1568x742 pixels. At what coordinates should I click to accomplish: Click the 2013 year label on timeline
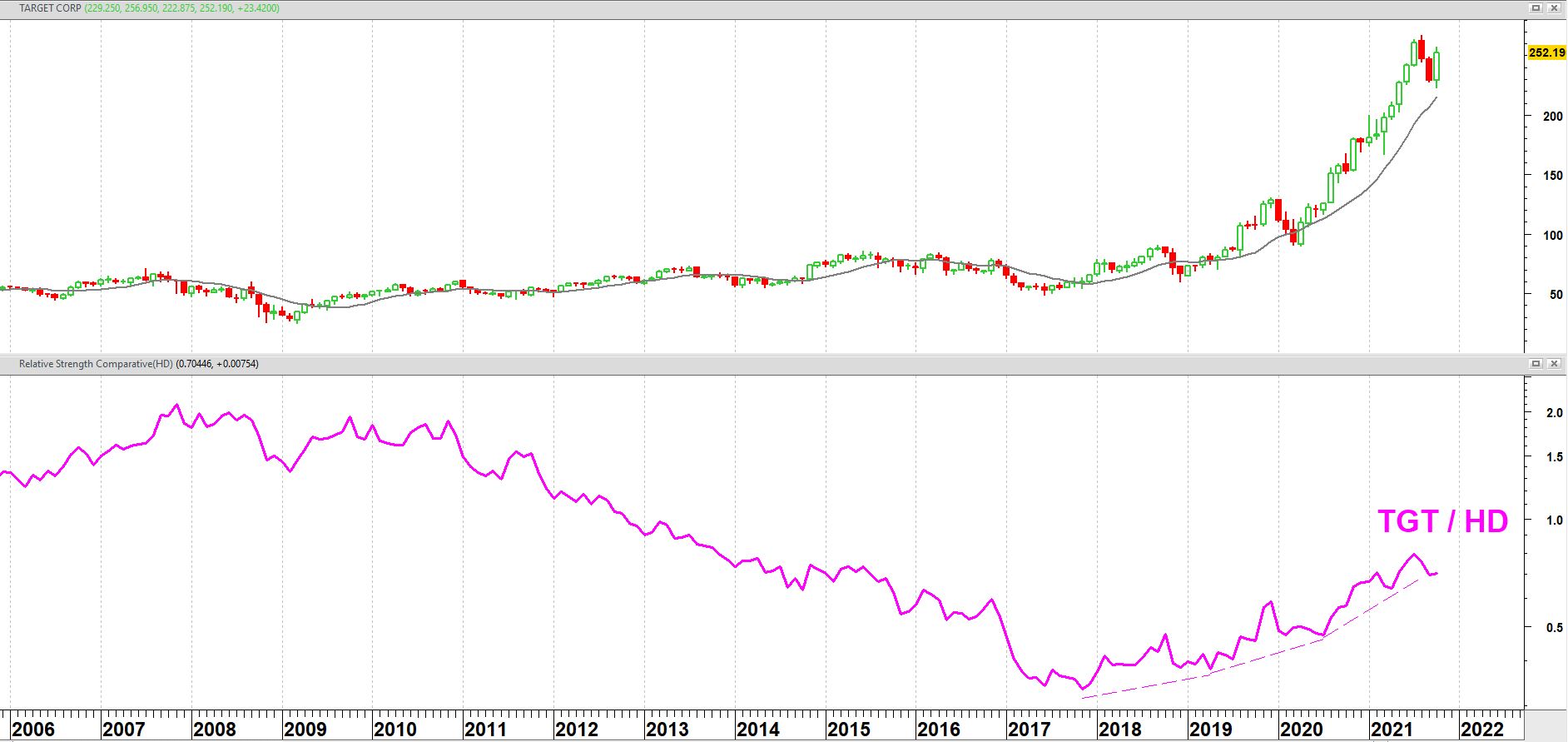click(667, 730)
